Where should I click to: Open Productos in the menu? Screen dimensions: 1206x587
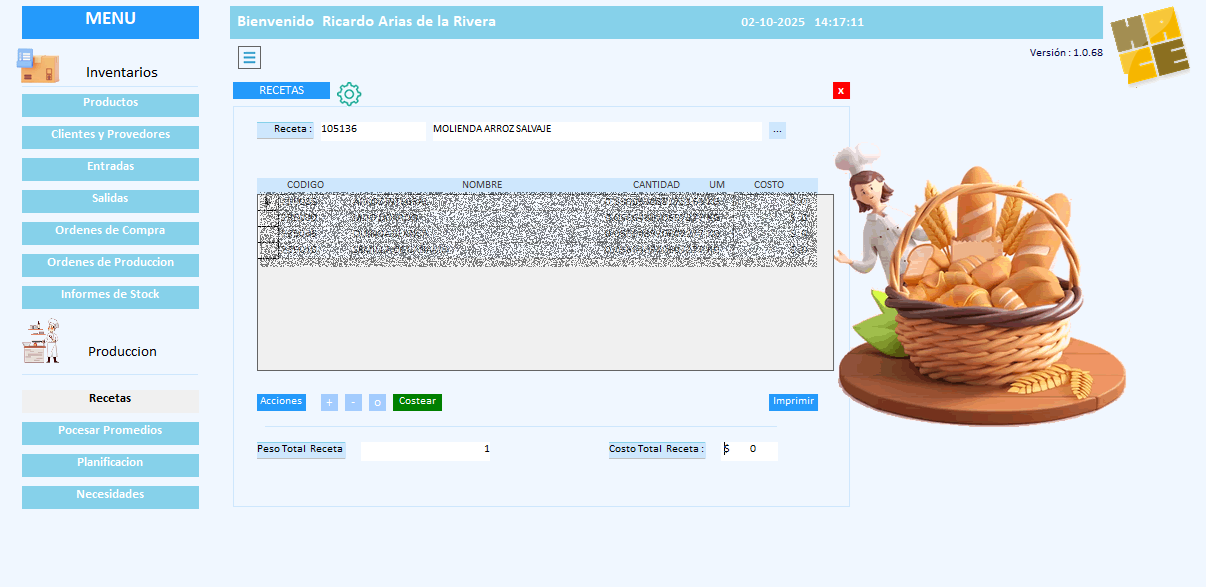110,104
